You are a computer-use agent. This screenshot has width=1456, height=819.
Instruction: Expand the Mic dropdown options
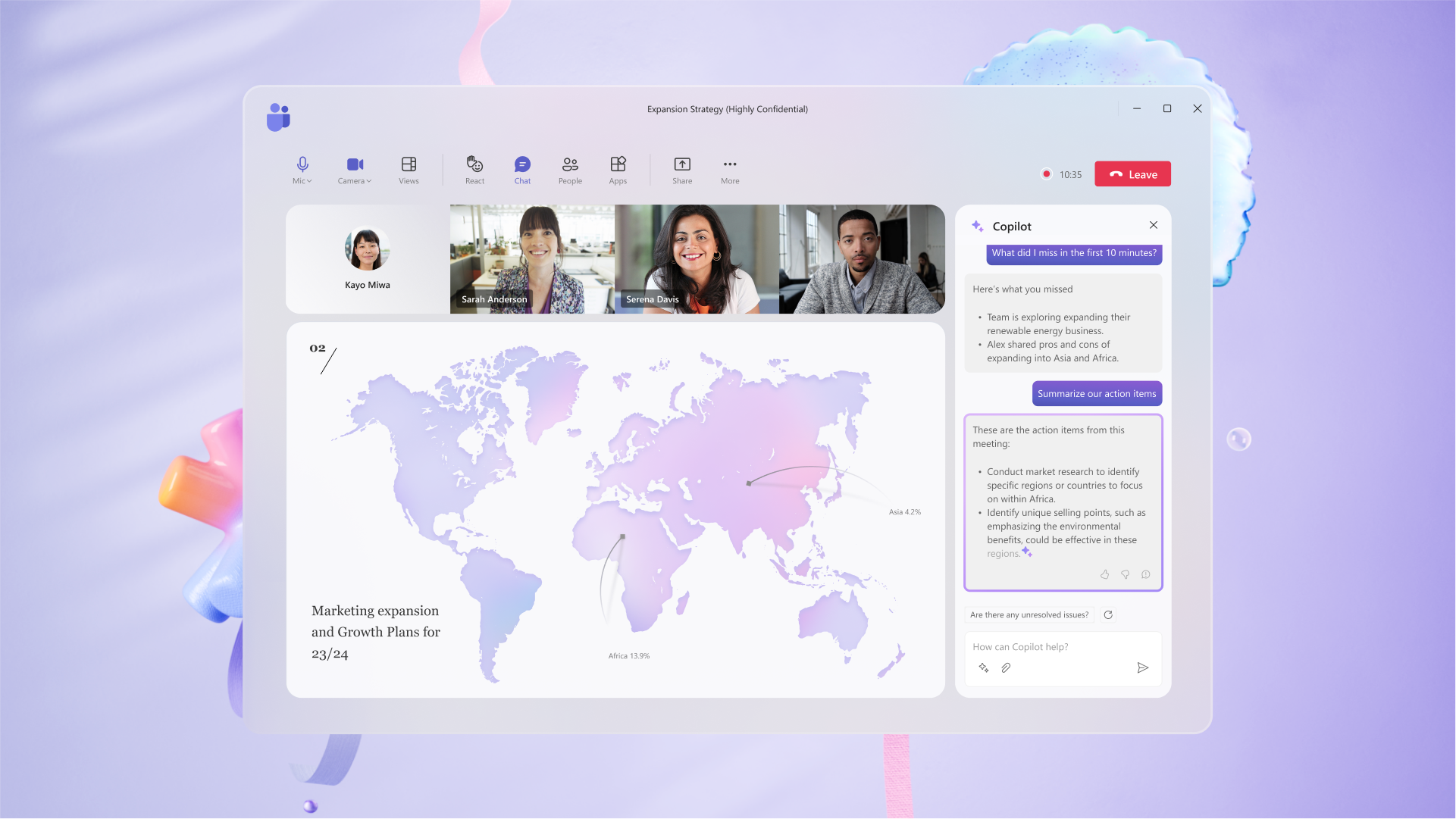(x=309, y=181)
